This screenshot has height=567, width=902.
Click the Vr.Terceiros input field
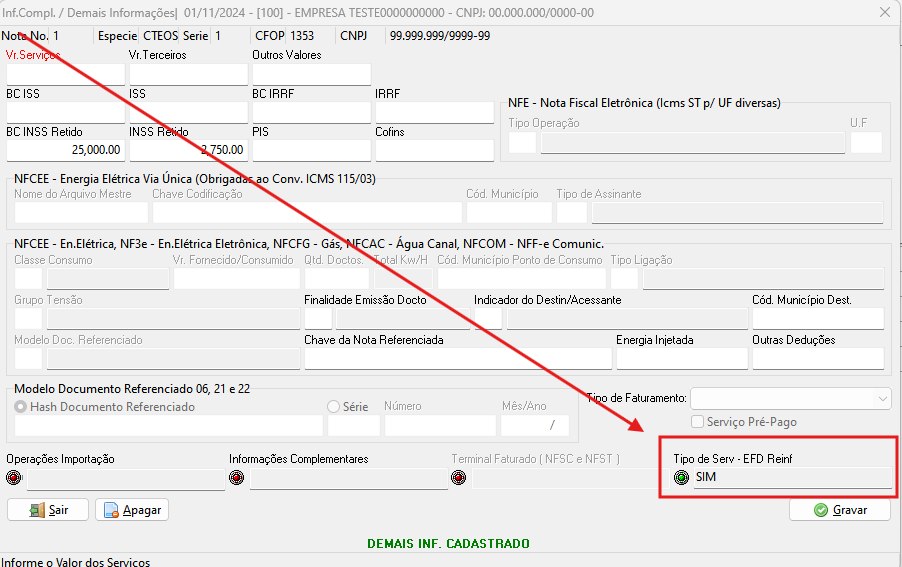click(x=188, y=74)
